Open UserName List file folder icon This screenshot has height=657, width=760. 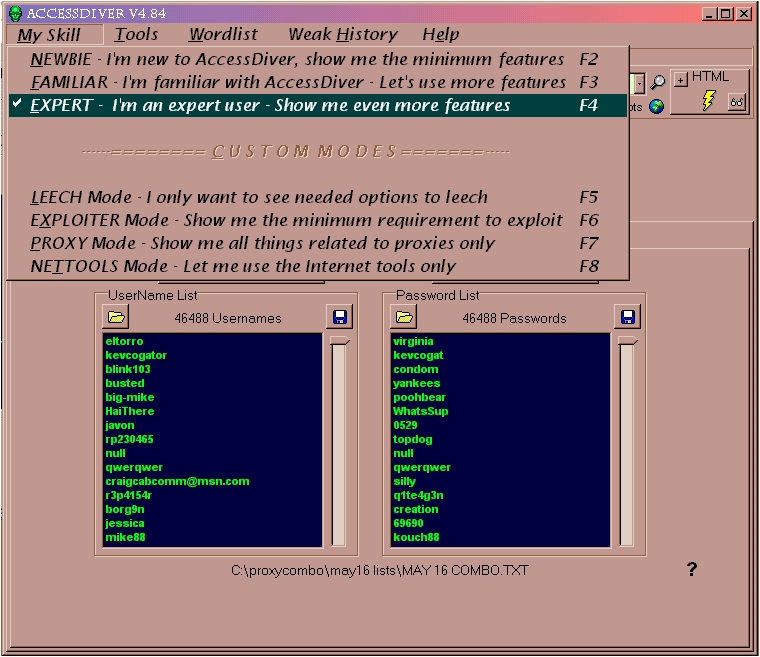[x=116, y=317]
